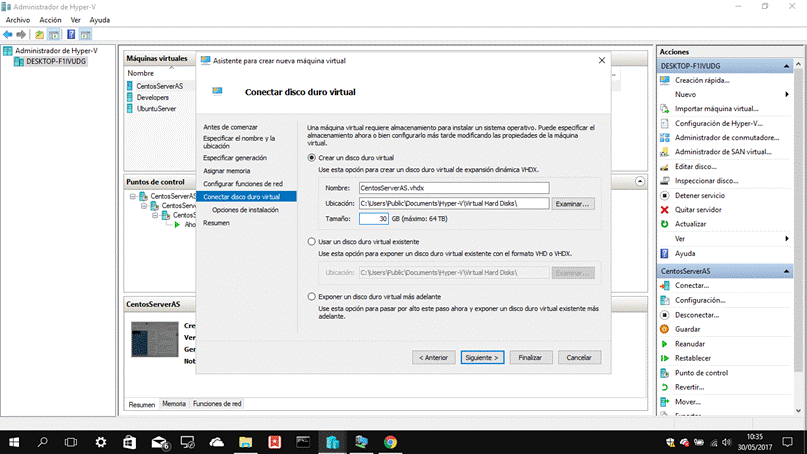Select Developers virtual machine
Image resolution: width=807 pixels, height=454 pixels.
152,97
